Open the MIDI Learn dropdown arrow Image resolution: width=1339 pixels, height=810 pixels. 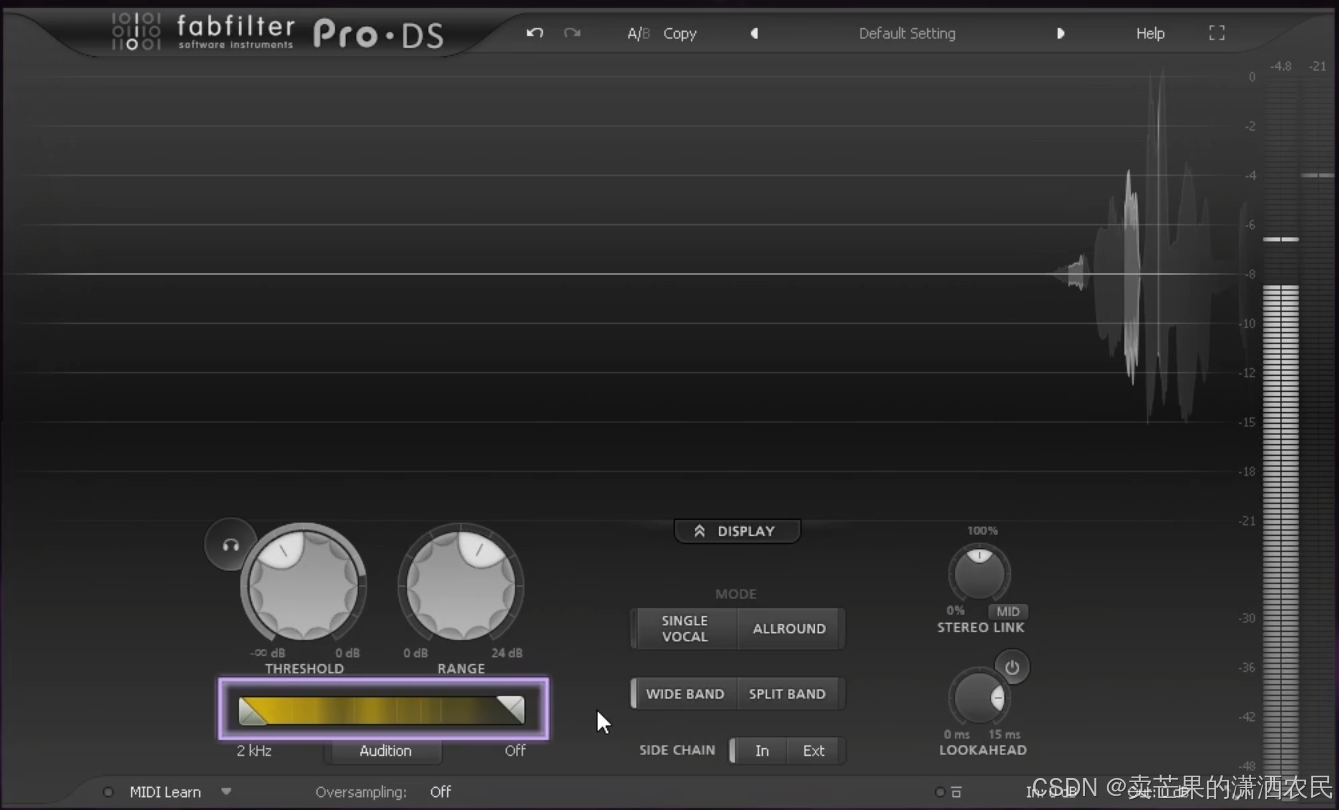coord(226,792)
